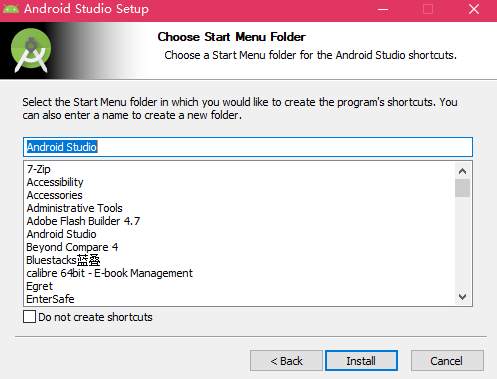Image resolution: width=497 pixels, height=379 pixels.
Task: Select Android Studio in the folder list
Action: pos(62,234)
